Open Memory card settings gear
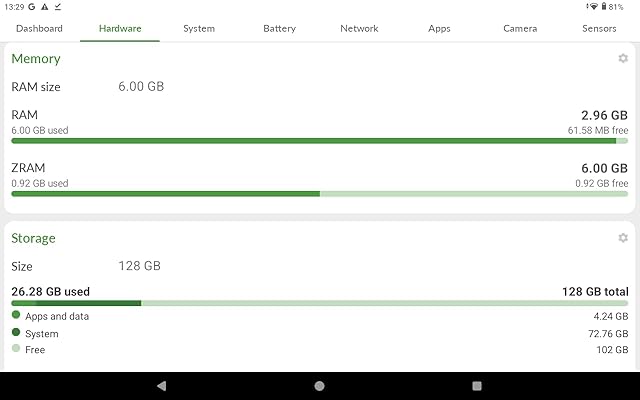This screenshot has width=640, height=400. pos(623,58)
